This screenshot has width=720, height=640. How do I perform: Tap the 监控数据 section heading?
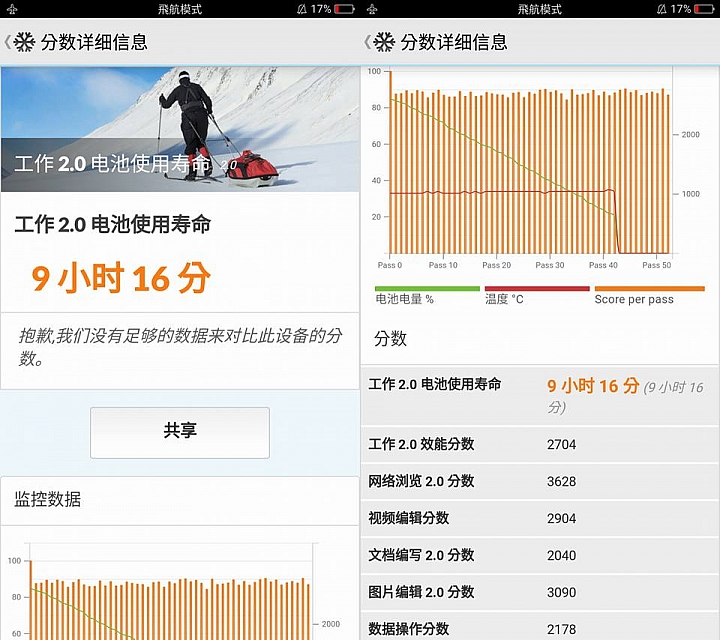[x=48, y=499]
